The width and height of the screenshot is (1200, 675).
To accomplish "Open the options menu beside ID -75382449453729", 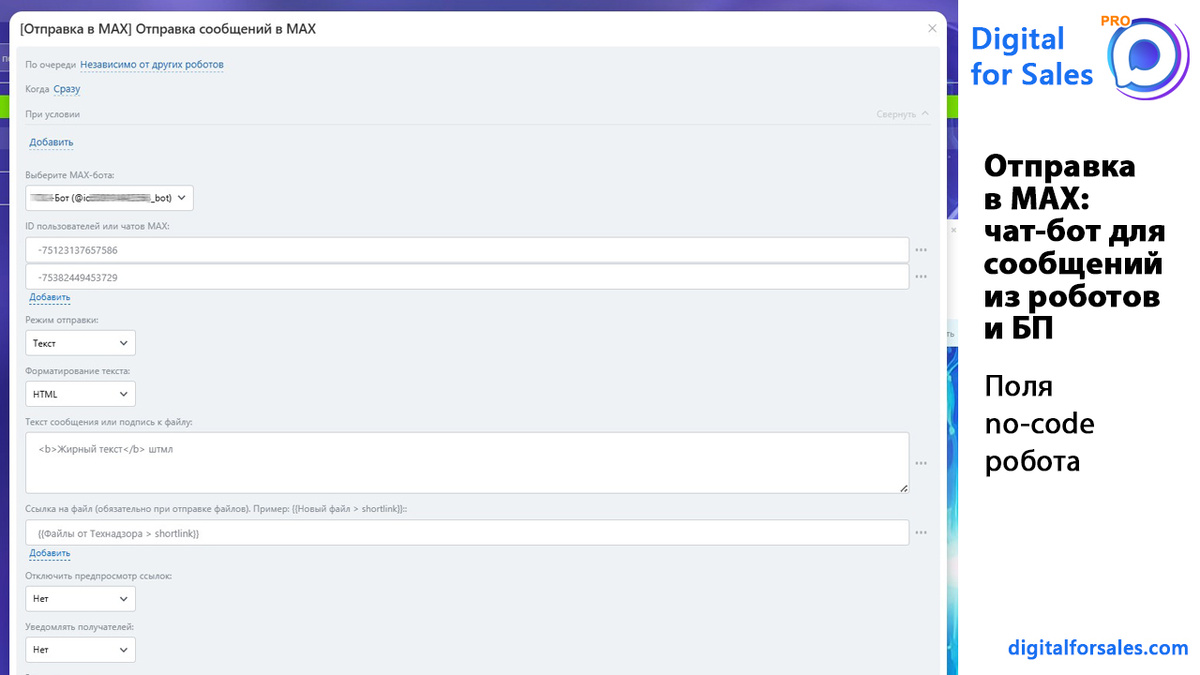I will click(x=921, y=277).
